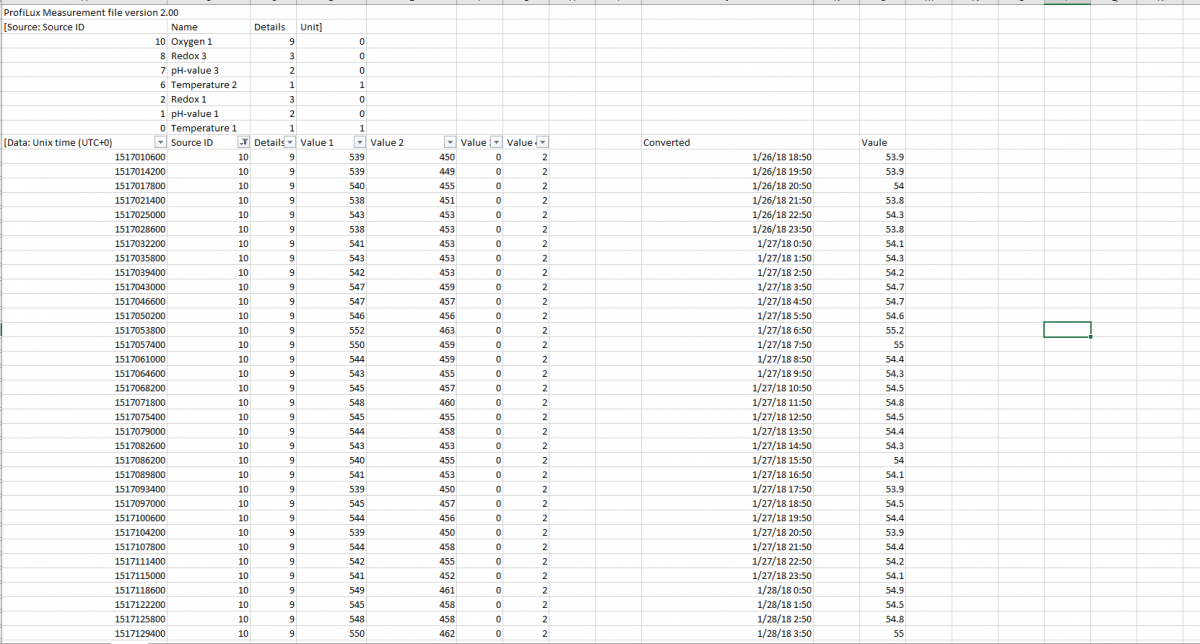The width and height of the screenshot is (1200, 644).
Task: Open filter arrow on Details column header
Action: (290, 143)
